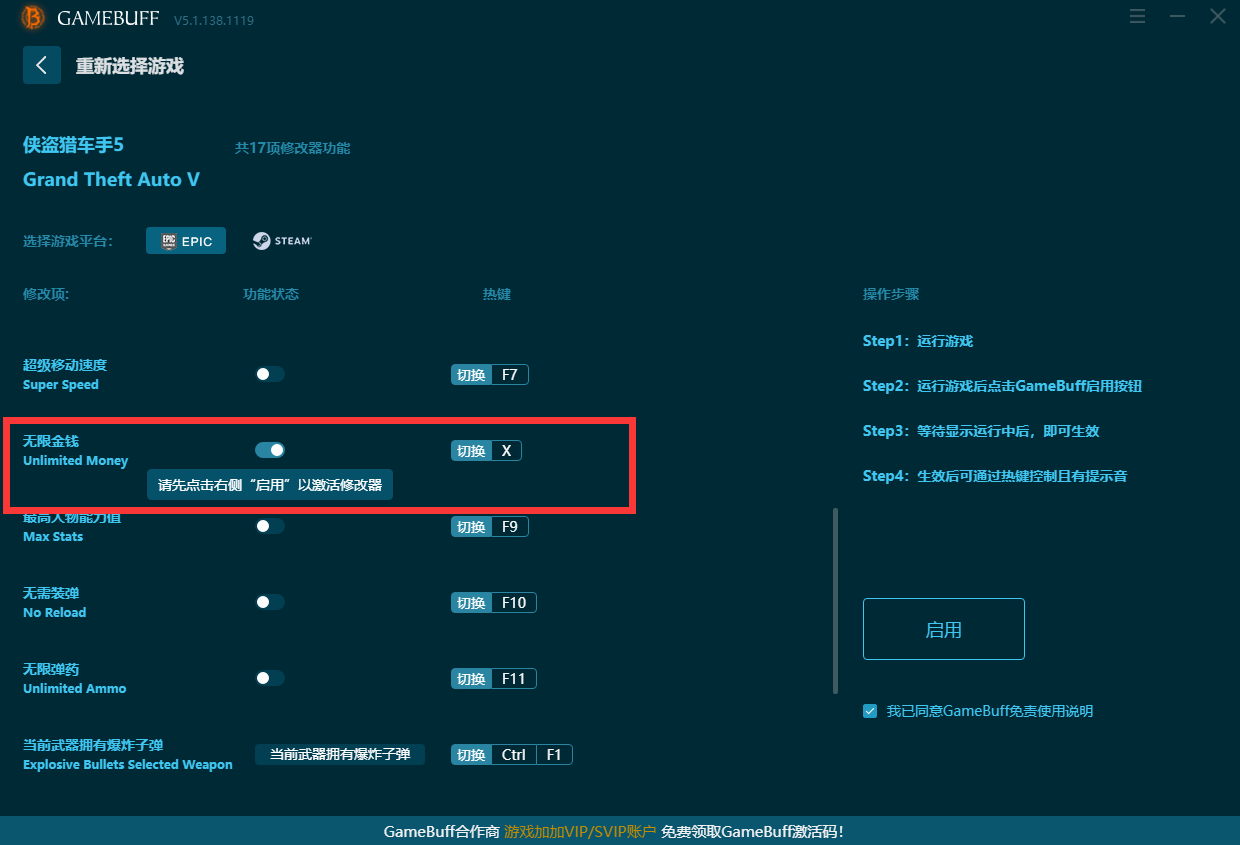
Task: Enable the Unlimited Ammo switch
Action: 270,678
